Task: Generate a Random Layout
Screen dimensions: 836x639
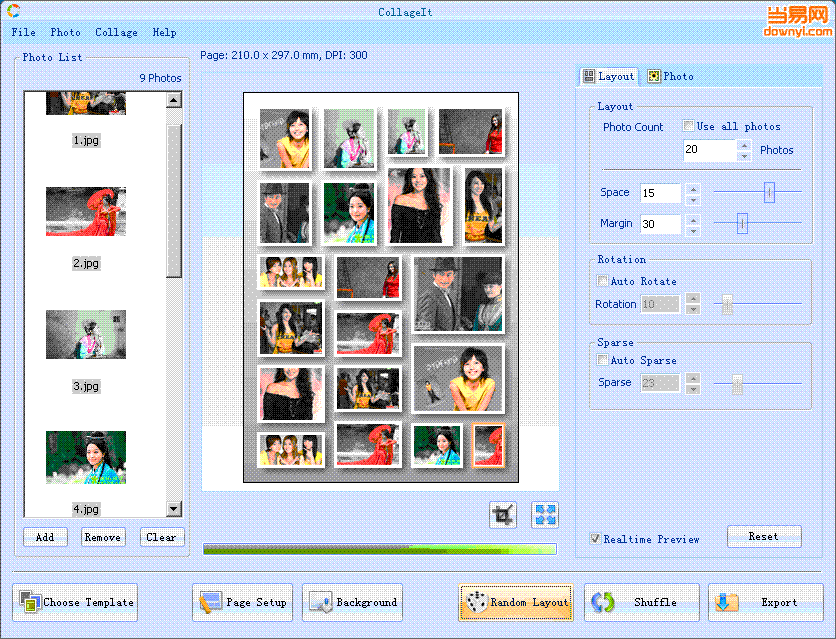Action: 516,602
